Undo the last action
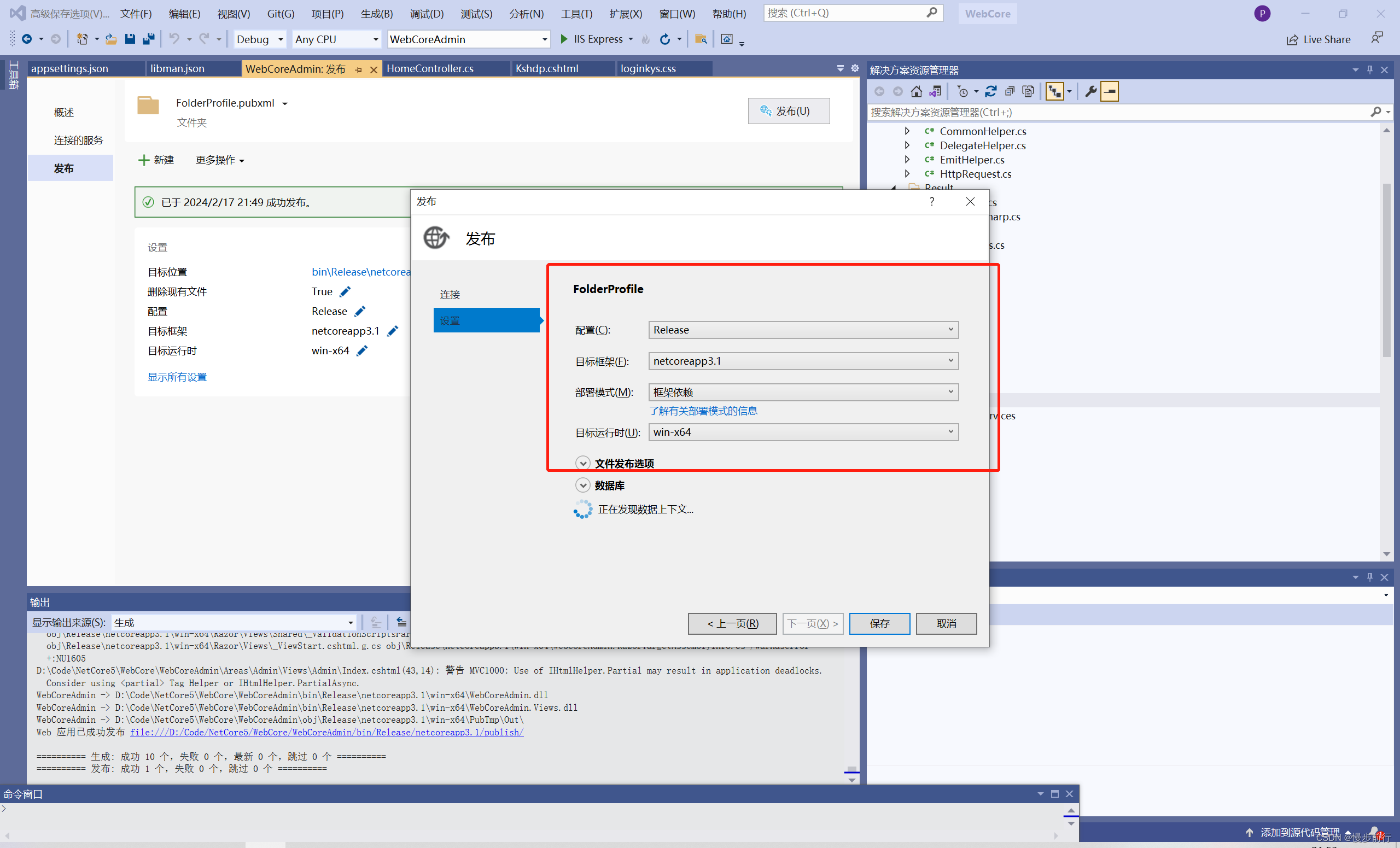 [x=174, y=39]
